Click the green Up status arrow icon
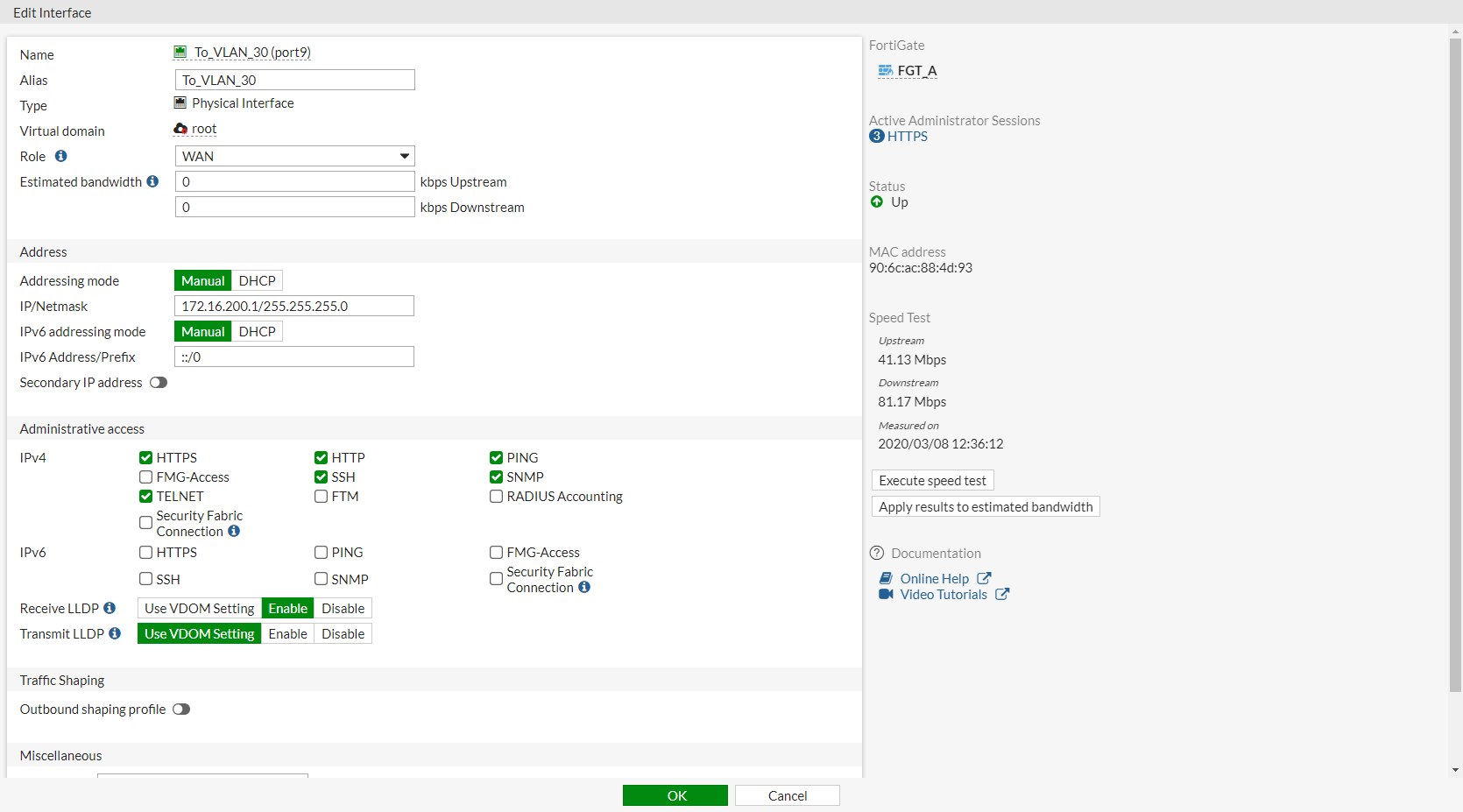 [x=877, y=201]
